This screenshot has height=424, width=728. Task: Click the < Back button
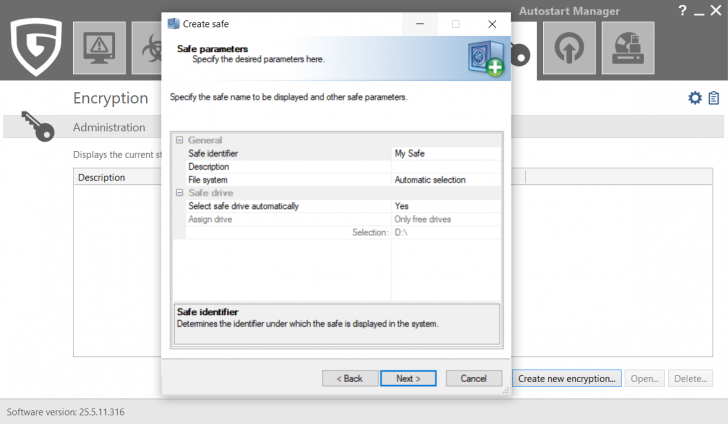point(349,378)
